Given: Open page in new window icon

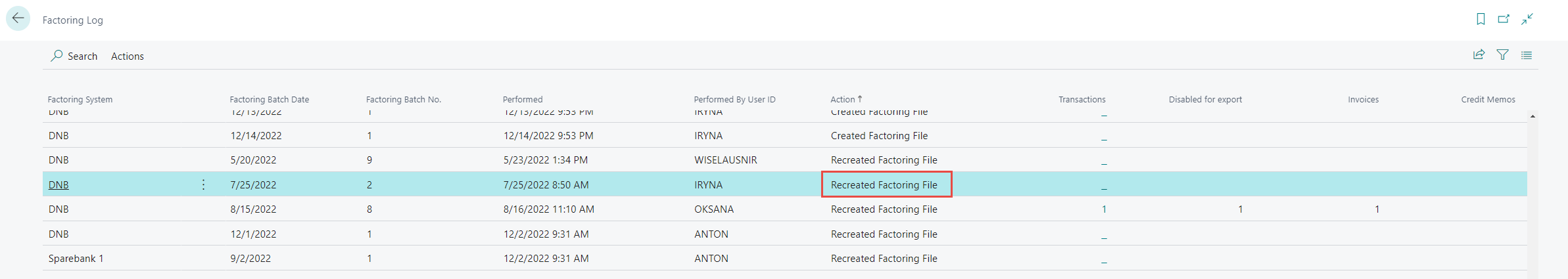Looking at the screenshot, I should (1504, 19).
